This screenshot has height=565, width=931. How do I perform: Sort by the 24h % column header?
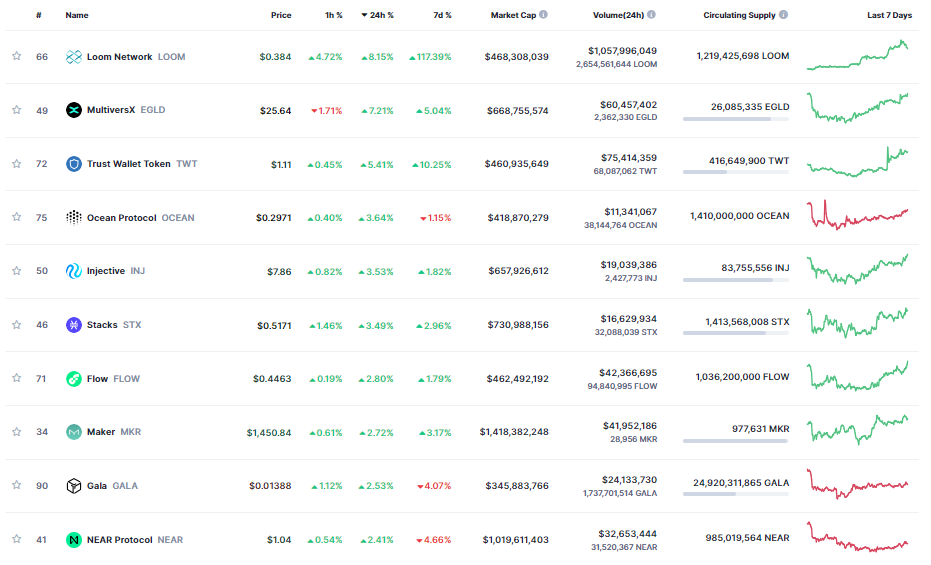pyautogui.click(x=378, y=15)
